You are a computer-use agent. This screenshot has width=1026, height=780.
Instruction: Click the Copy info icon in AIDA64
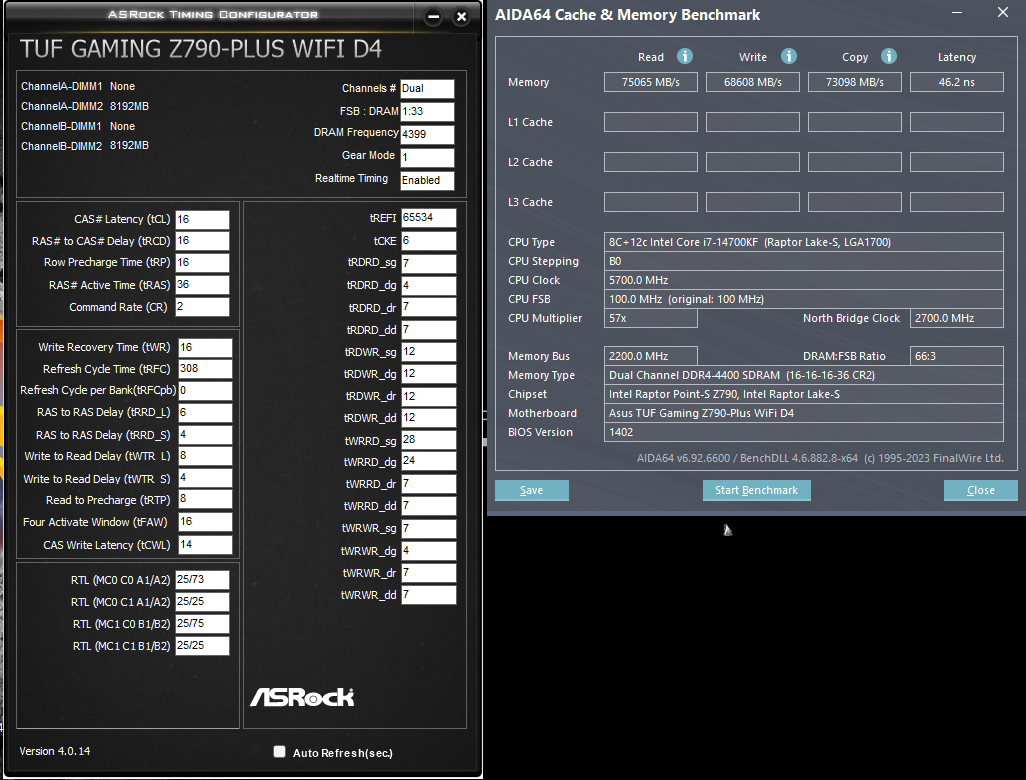[888, 56]
